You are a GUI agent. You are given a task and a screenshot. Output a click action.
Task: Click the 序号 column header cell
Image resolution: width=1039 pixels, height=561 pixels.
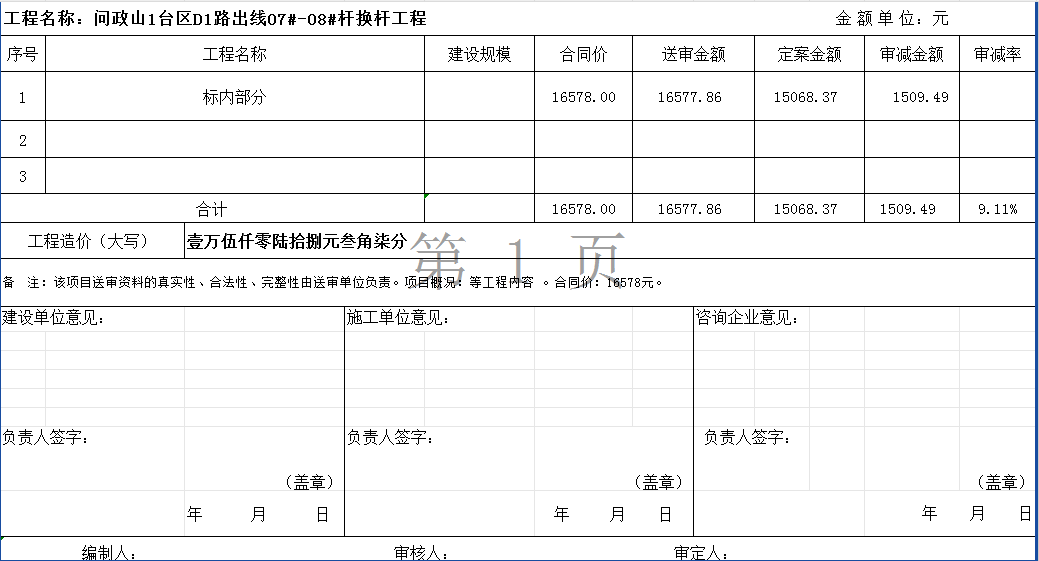(23, 55)
